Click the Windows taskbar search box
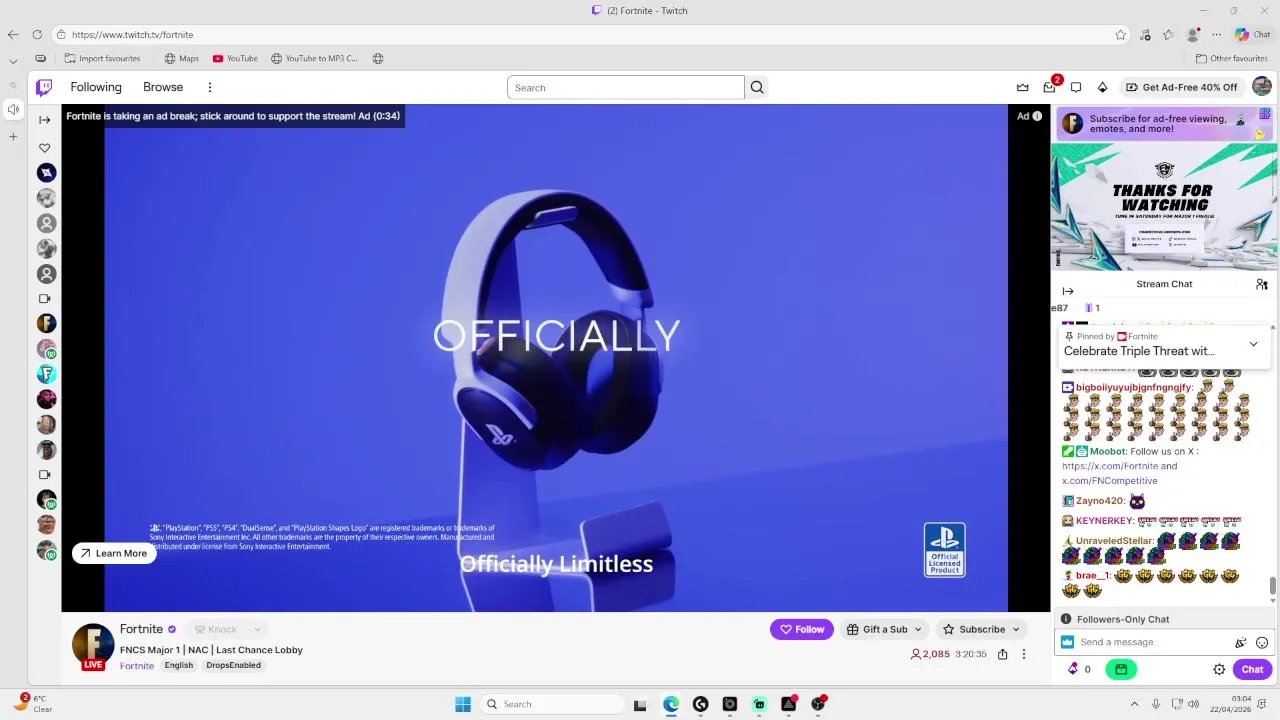The height and width of the screenshot is (720, 1280). [x=553, y=705]
